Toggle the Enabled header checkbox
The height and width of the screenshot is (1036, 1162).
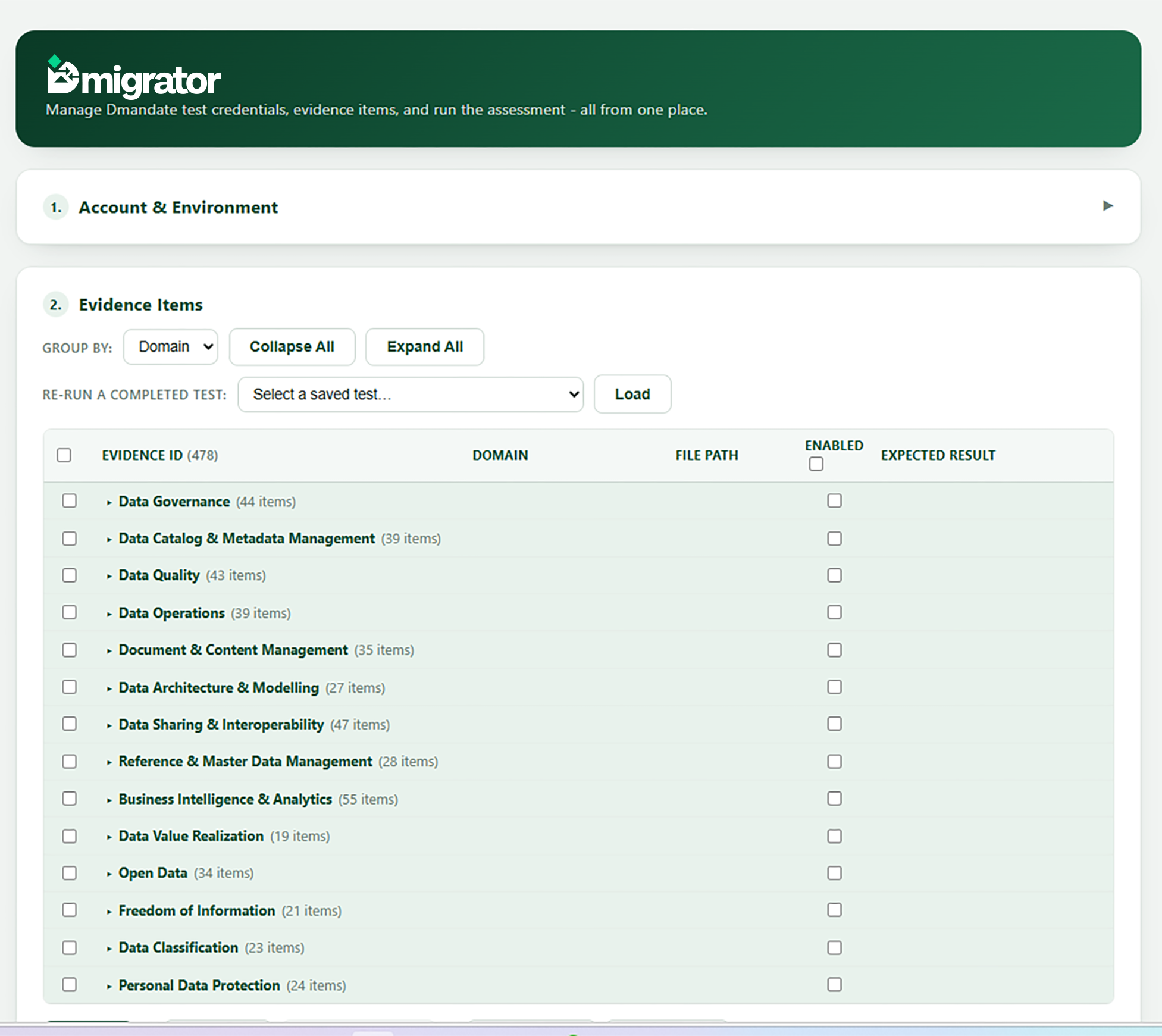(x=816, y=464)
